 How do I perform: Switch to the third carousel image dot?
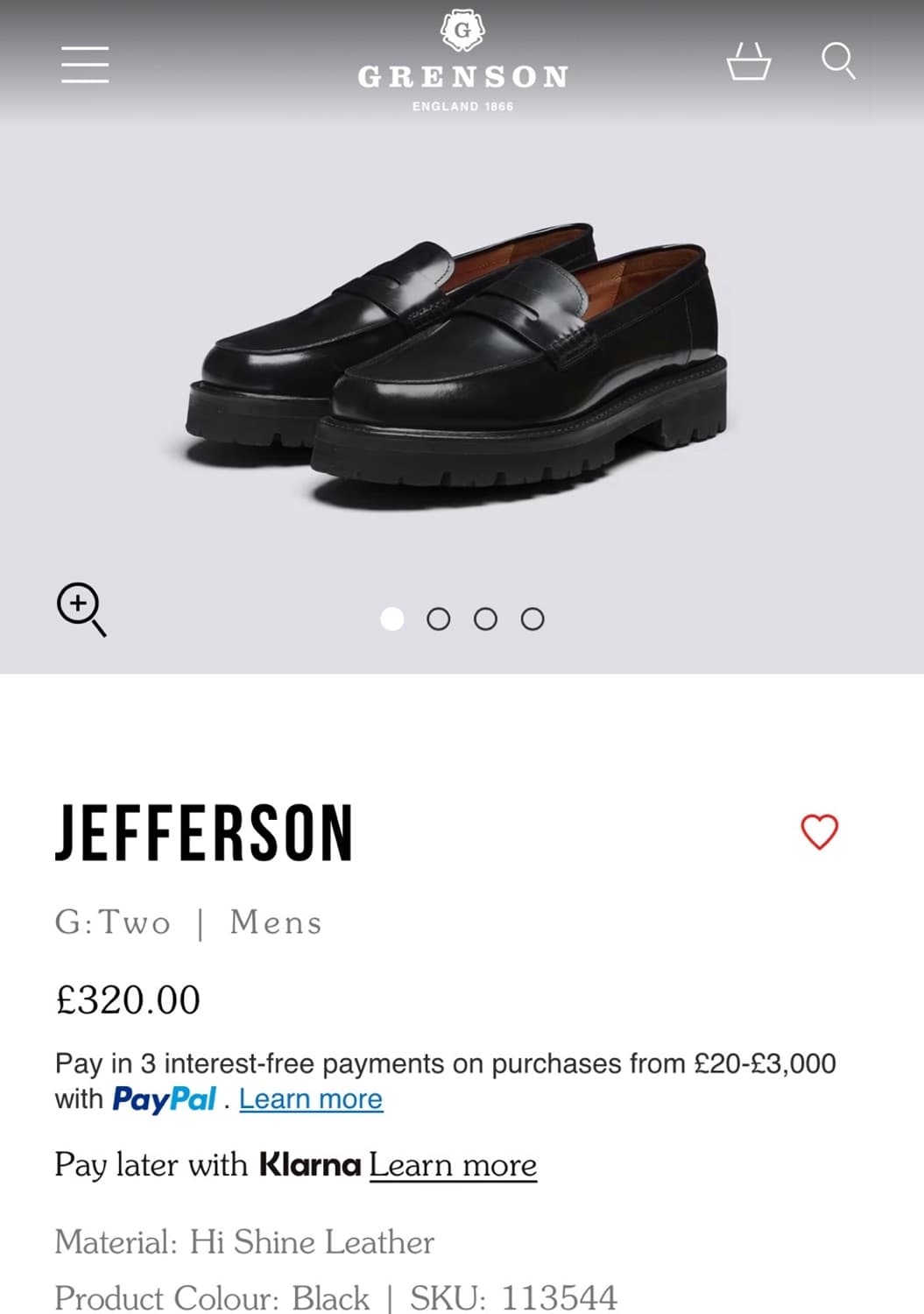pyautogui.click(x=485, y=619)
